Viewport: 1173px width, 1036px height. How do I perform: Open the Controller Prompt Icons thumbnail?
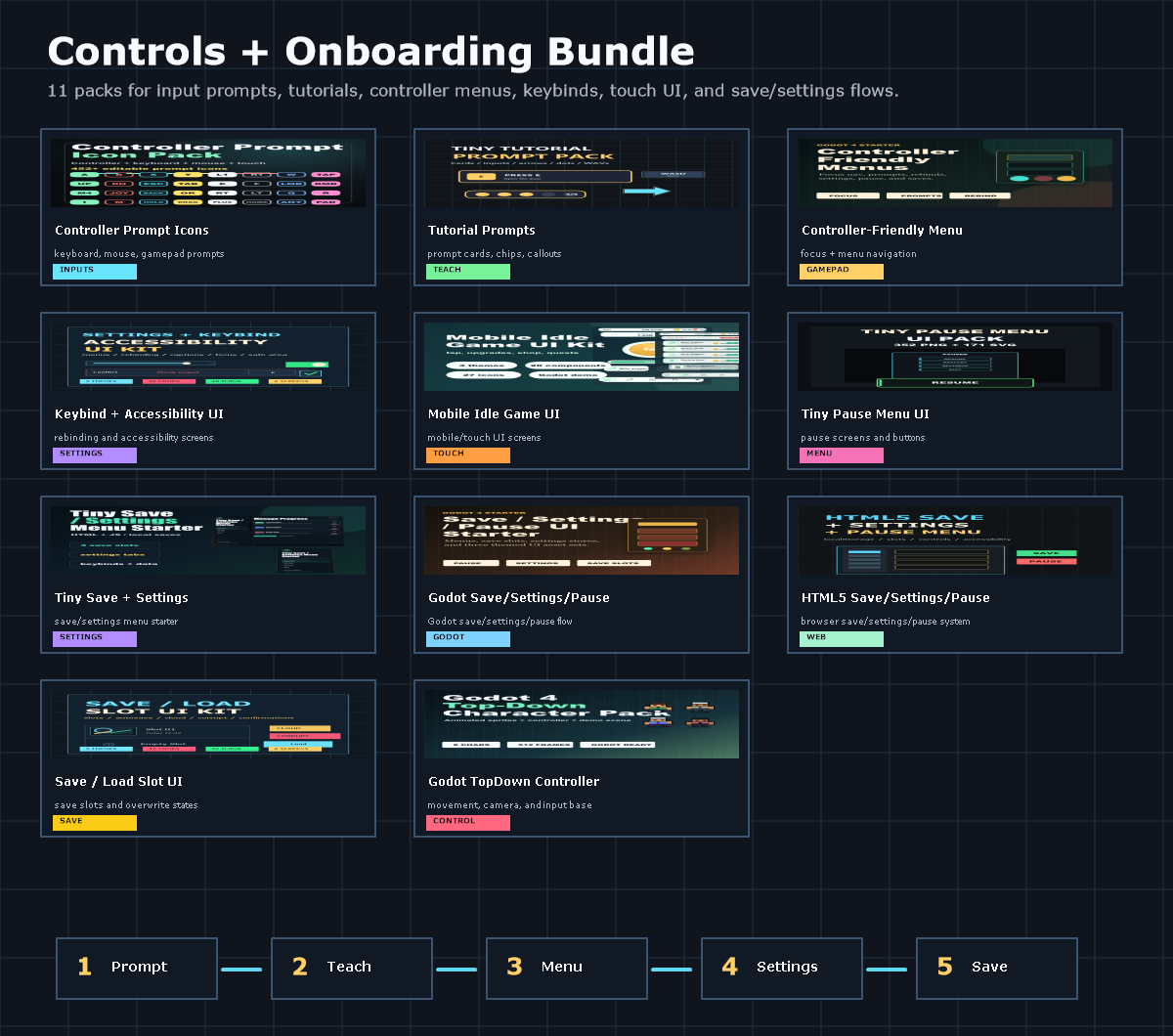tap(208, 173)
